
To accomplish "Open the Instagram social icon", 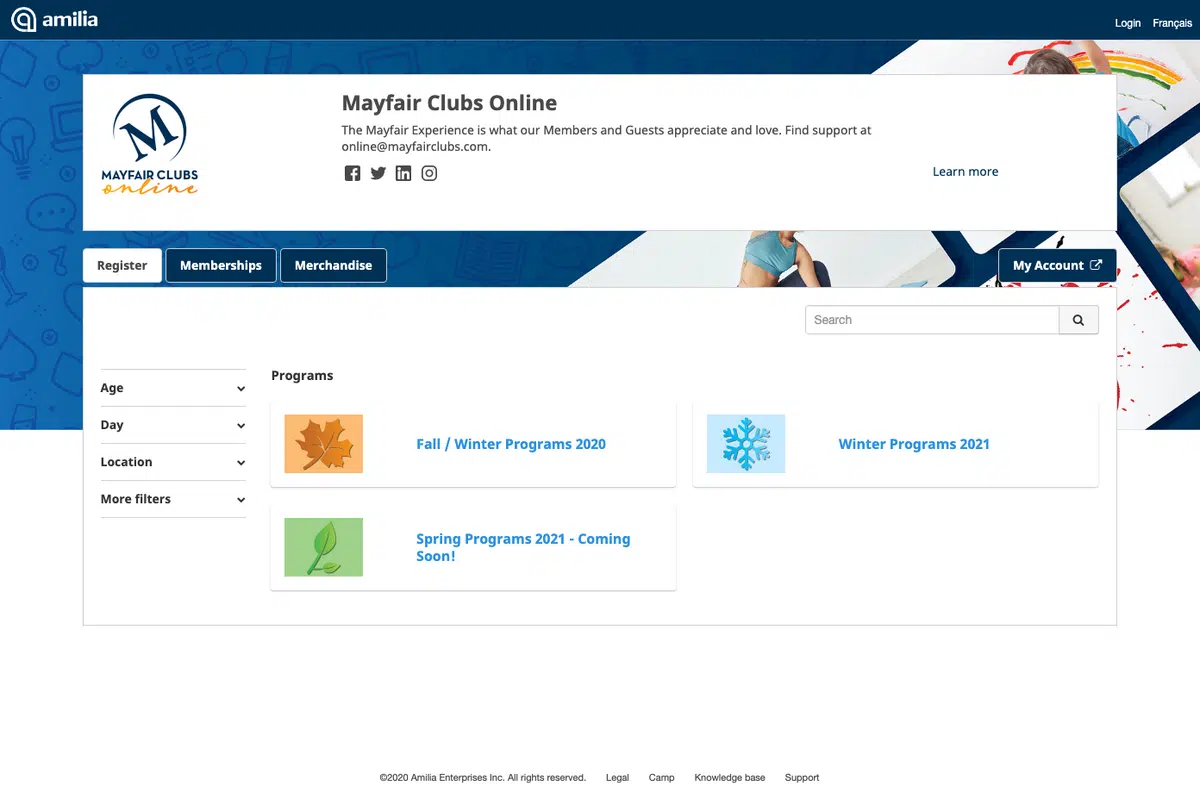I will pyautogui.click(x=429, y=173).
